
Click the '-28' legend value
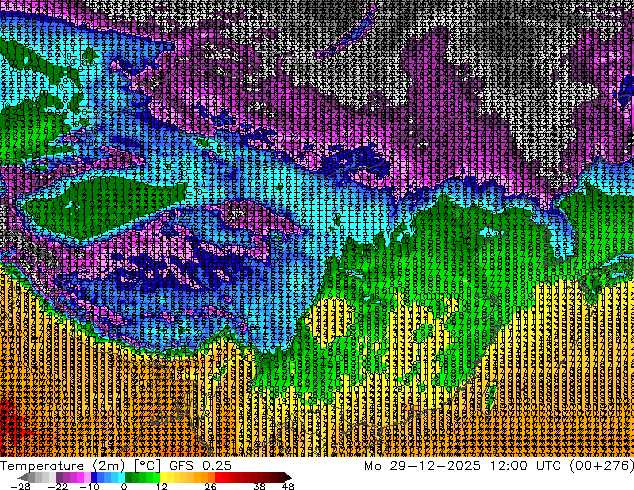tap(20, 486)
